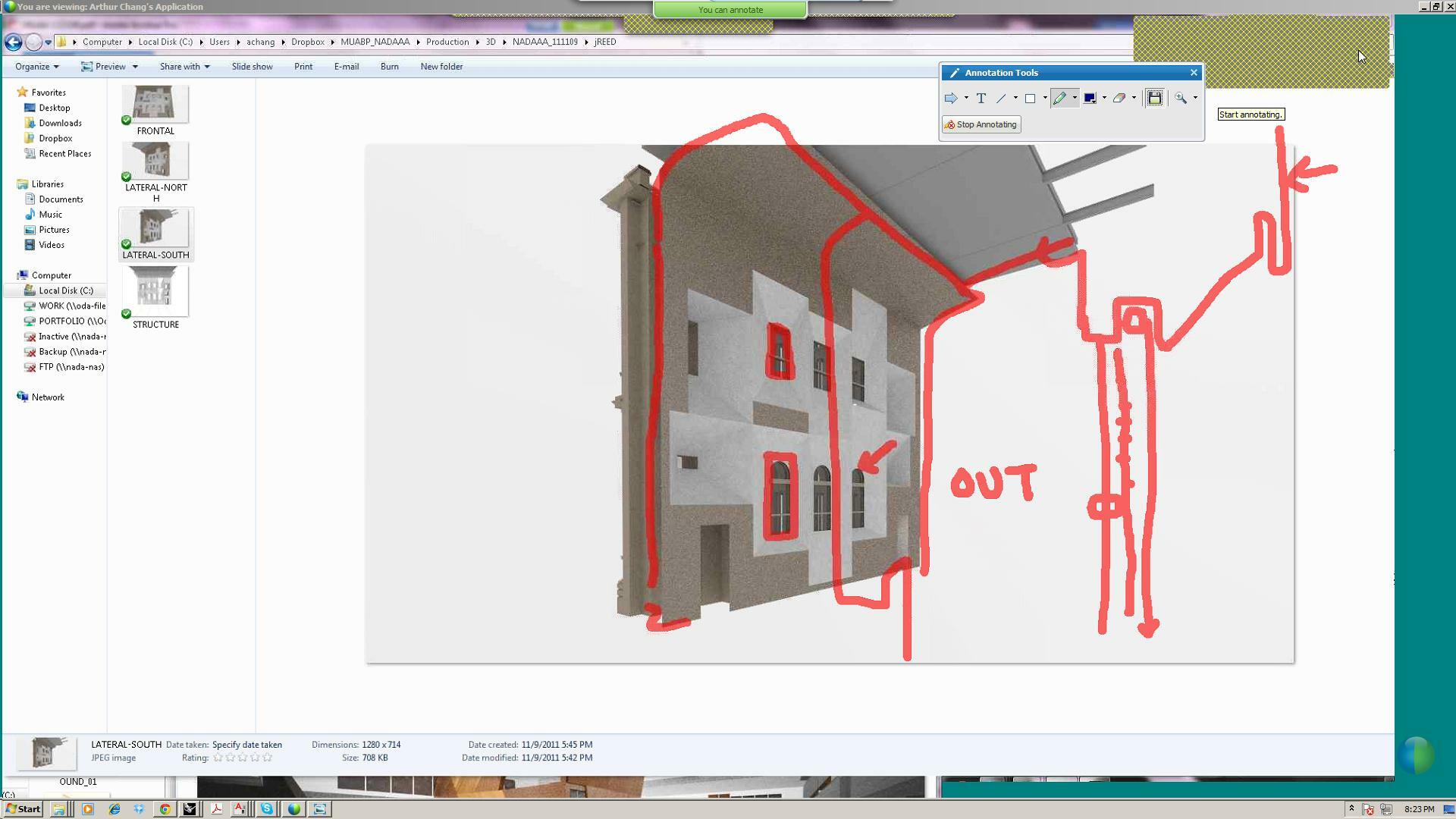This screenshot has width=1456, height=819.
Task: Click the Action Center flag icon
Action: pyautogui.click(x=1369, y=809)
